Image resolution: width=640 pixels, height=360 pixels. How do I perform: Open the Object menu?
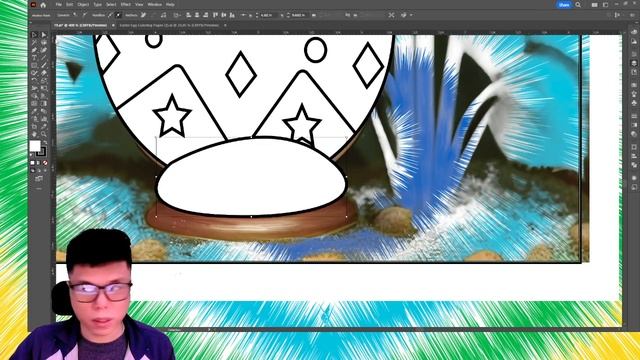[83, 4]
